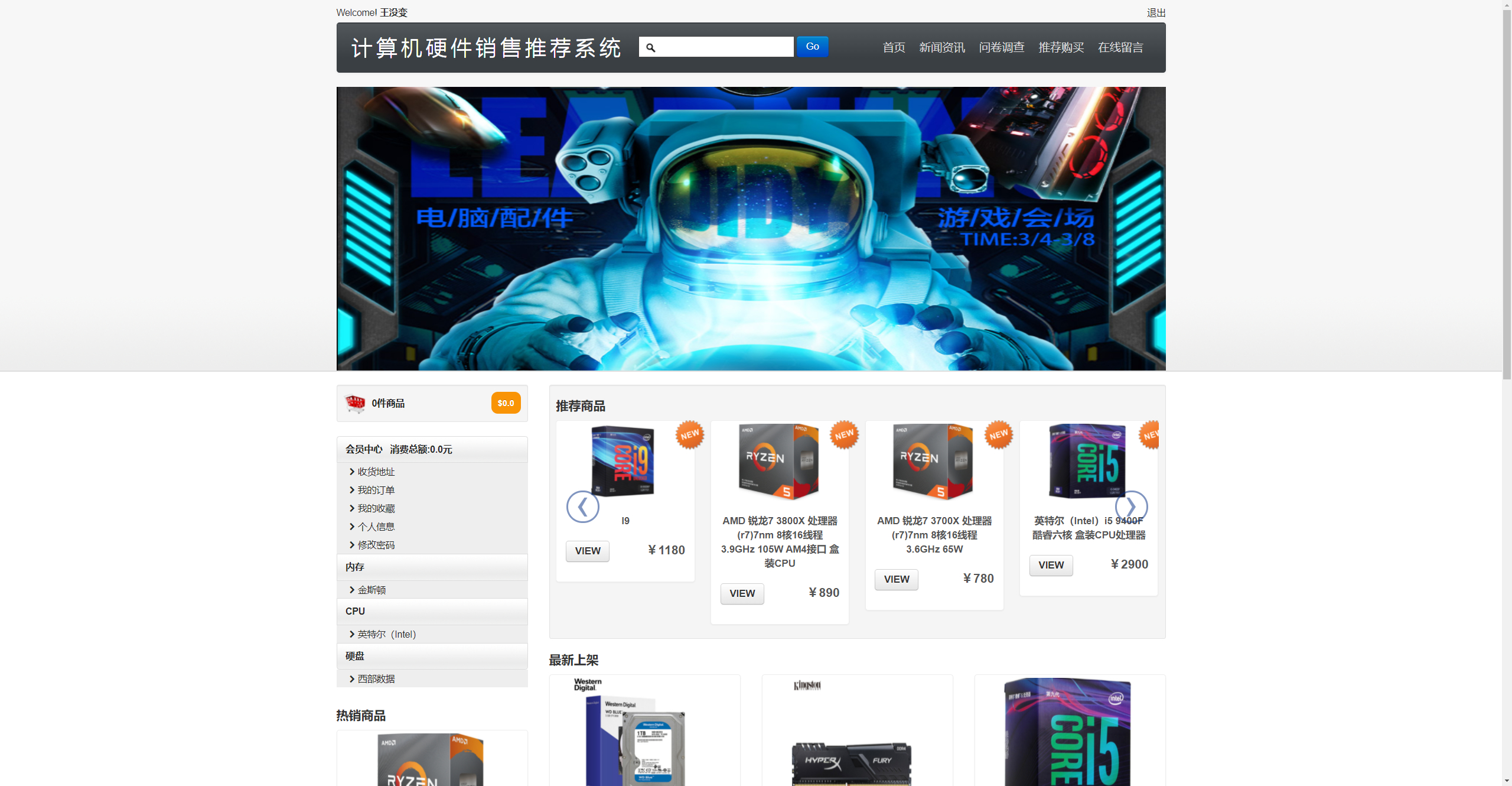Click 退出 logout link
Image resolution: width=1512 pixels, height=786 pixels.
(x=1155, y=12)
